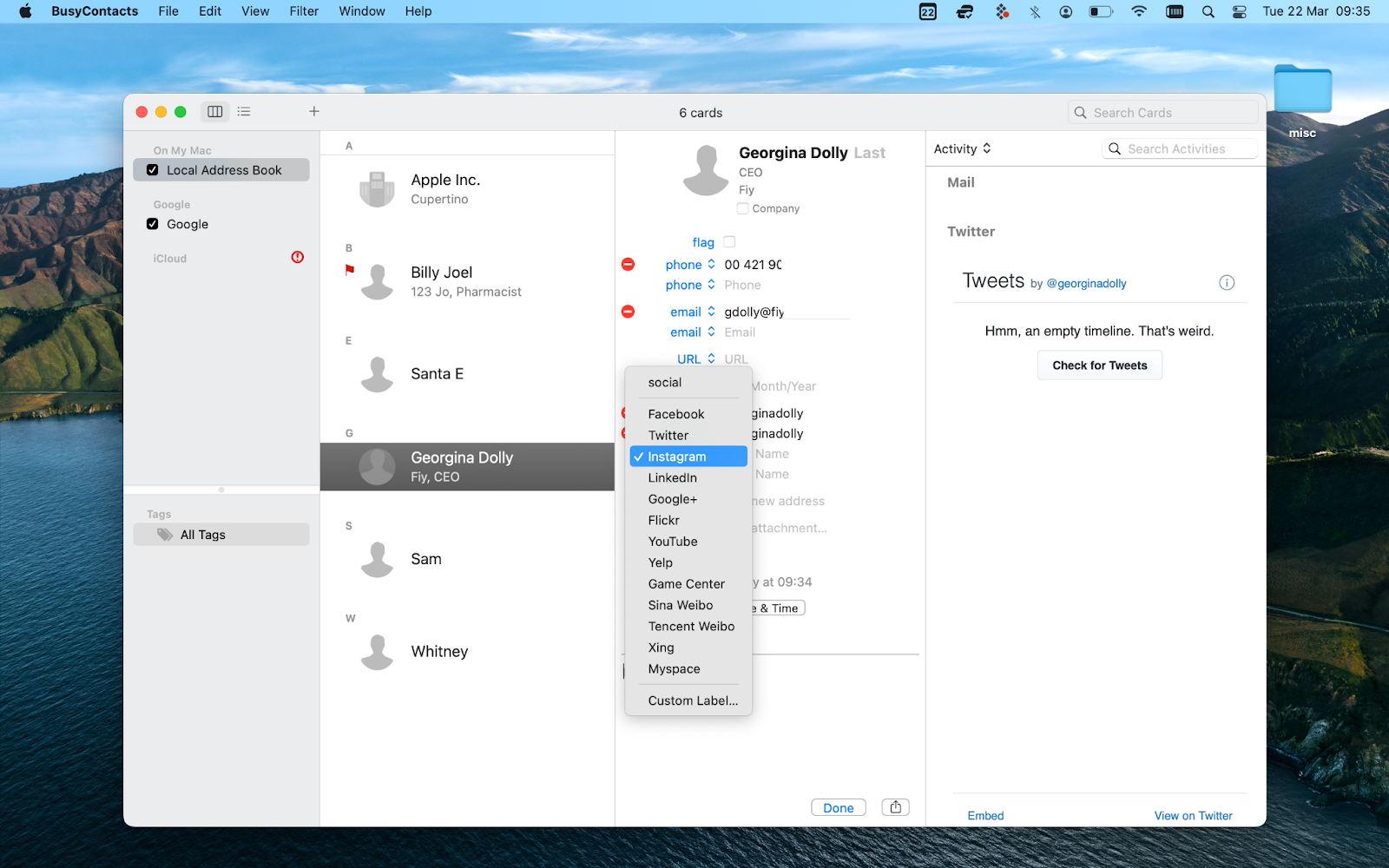1389x868 pixels.
Task: Open the Window menu
Action: (362, 11)
